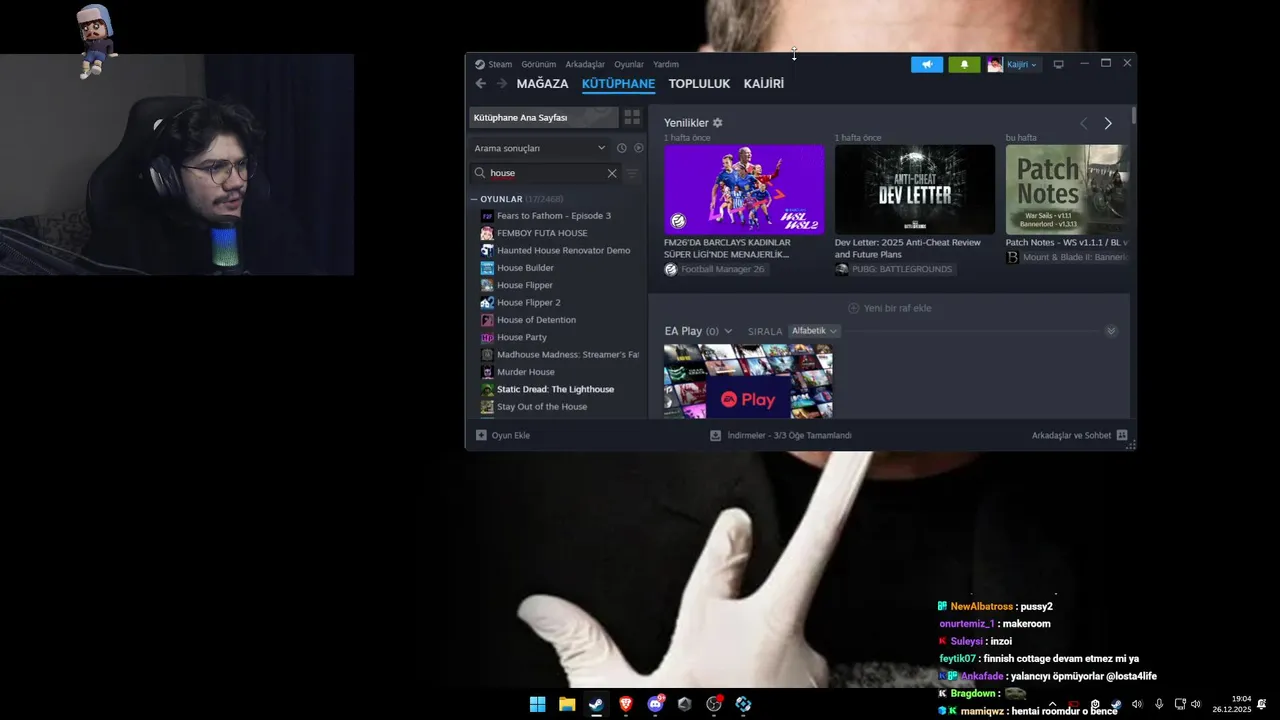Open Arkadaşlar ve Sohbet

pos(1080,435)
